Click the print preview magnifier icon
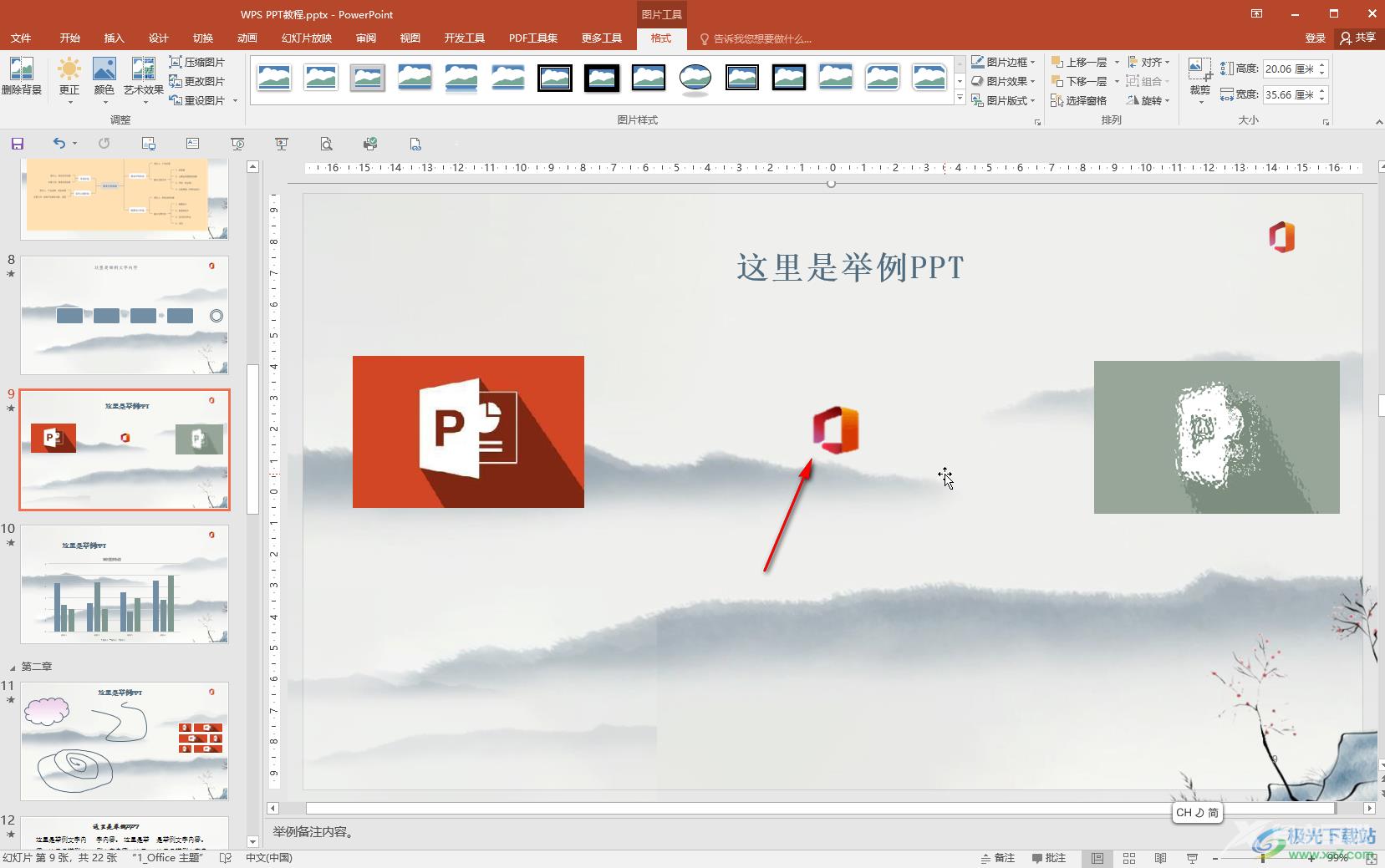 [x=326, y=144]
